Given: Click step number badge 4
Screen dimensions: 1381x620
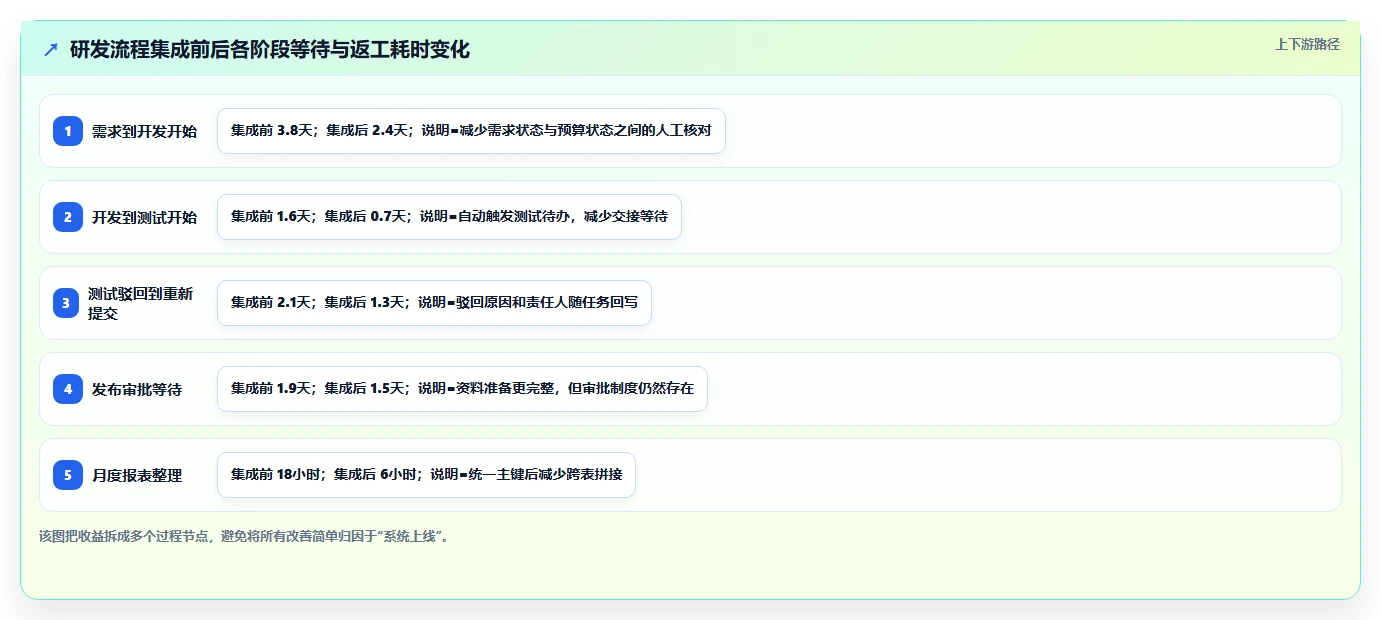Looking at the screenshot, I should 68,389.
